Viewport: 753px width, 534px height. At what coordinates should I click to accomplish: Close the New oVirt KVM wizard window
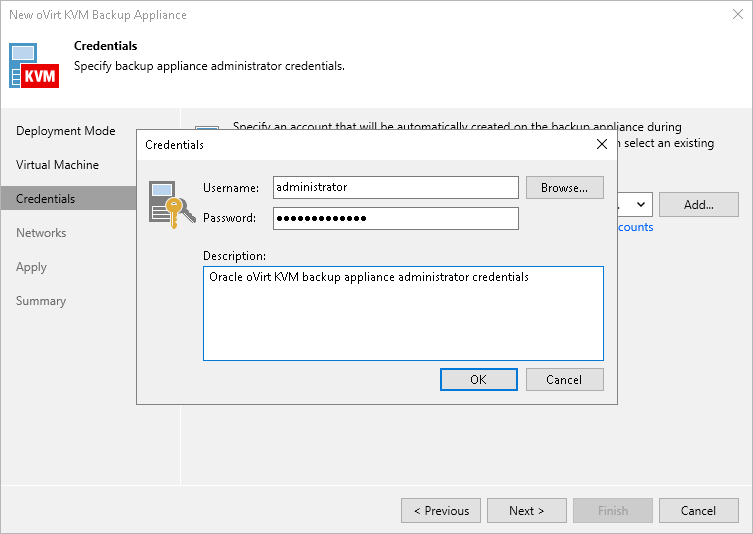point(735,15)
